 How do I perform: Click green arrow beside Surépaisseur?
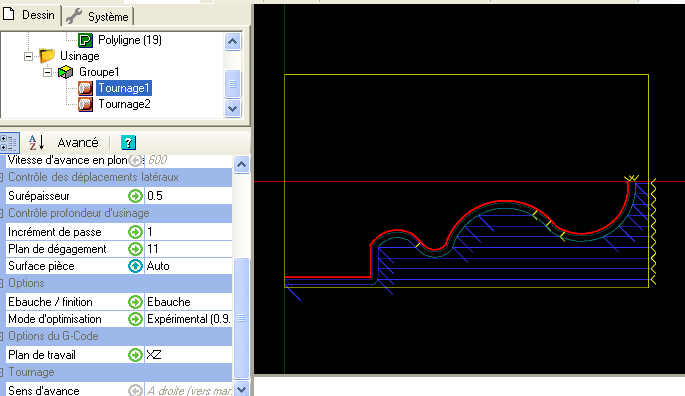[135, 196]
